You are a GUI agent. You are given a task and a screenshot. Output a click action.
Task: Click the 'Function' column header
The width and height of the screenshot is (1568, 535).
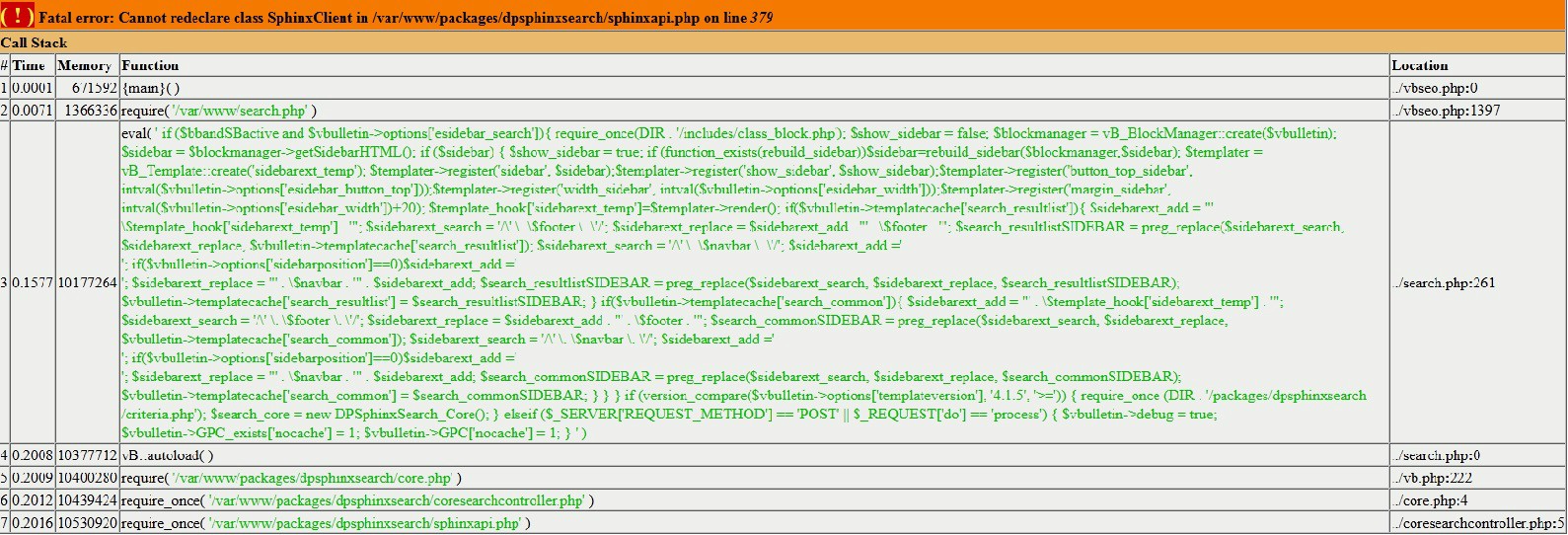coord(150,65)
